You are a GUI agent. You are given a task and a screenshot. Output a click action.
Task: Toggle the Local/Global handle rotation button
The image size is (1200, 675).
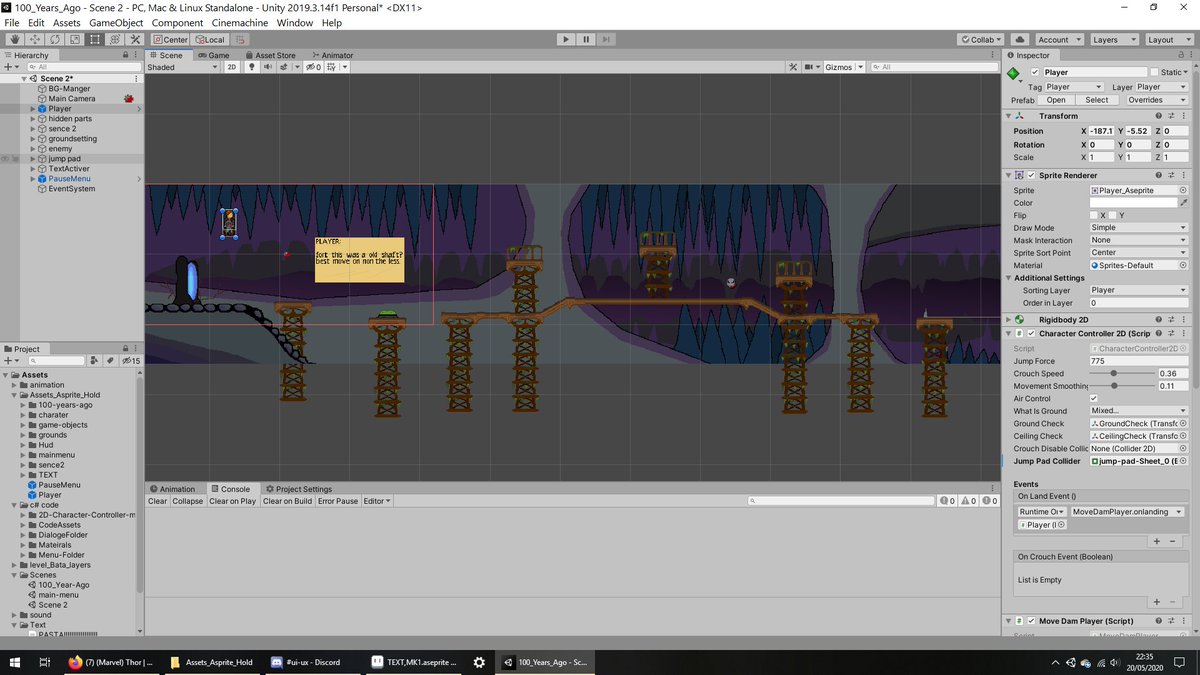coord(209,39)
